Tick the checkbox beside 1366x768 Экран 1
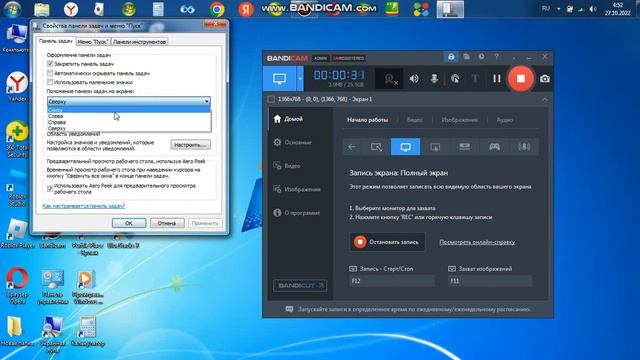 [x=271, y=99]
